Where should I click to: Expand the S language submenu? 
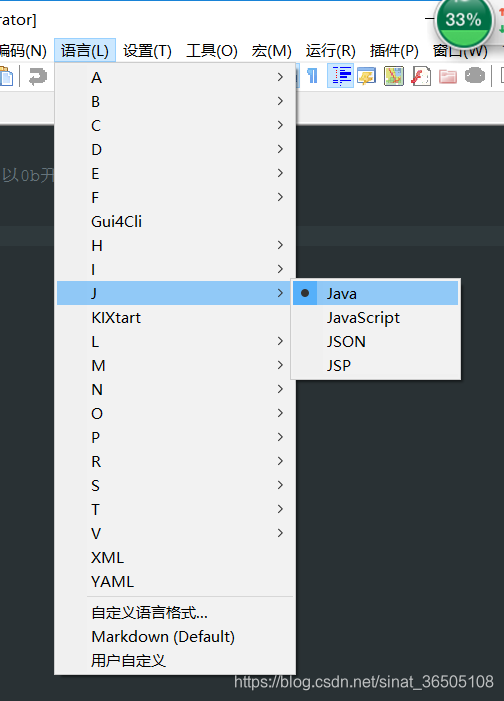click(x=175, y=485)
